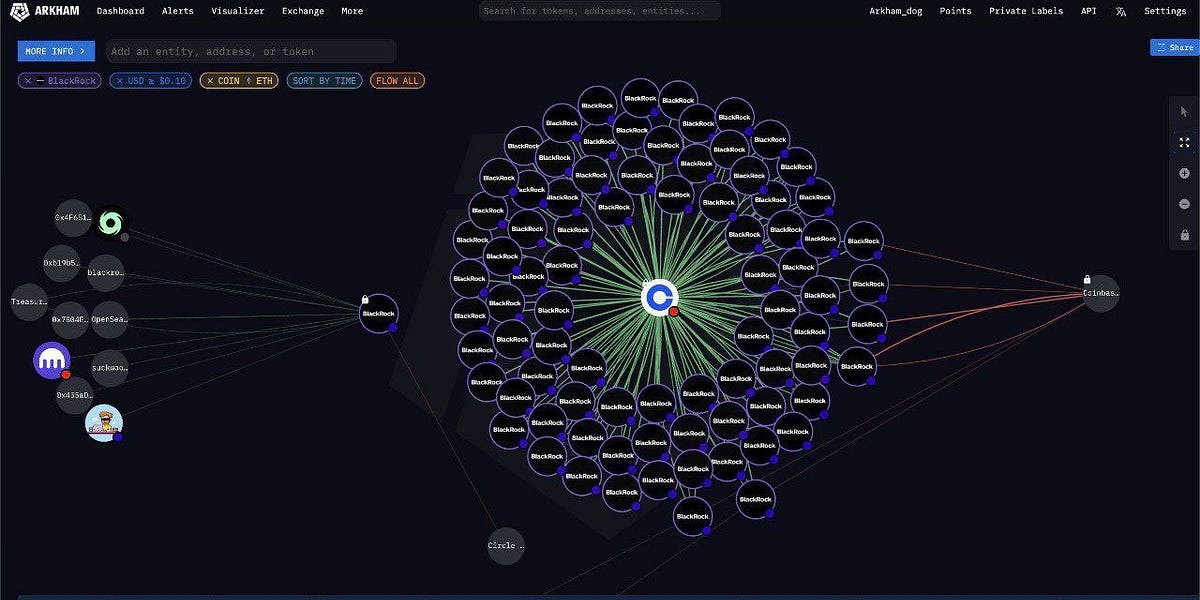Expand MORE INFO panel
Screen dimensions: 1200x600
point(55,50)
